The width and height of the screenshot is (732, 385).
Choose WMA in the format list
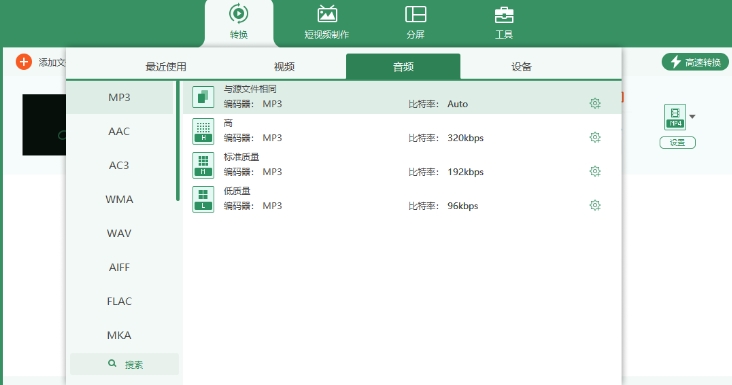(x=120, y=199)
